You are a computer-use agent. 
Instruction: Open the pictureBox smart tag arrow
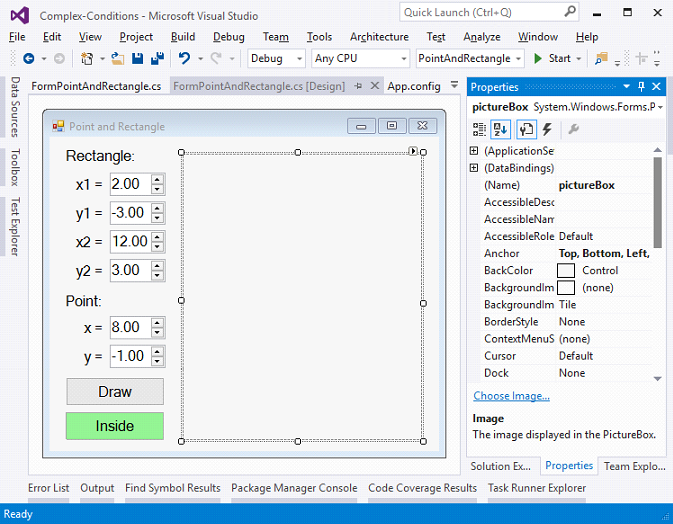(x=413, y=151)
